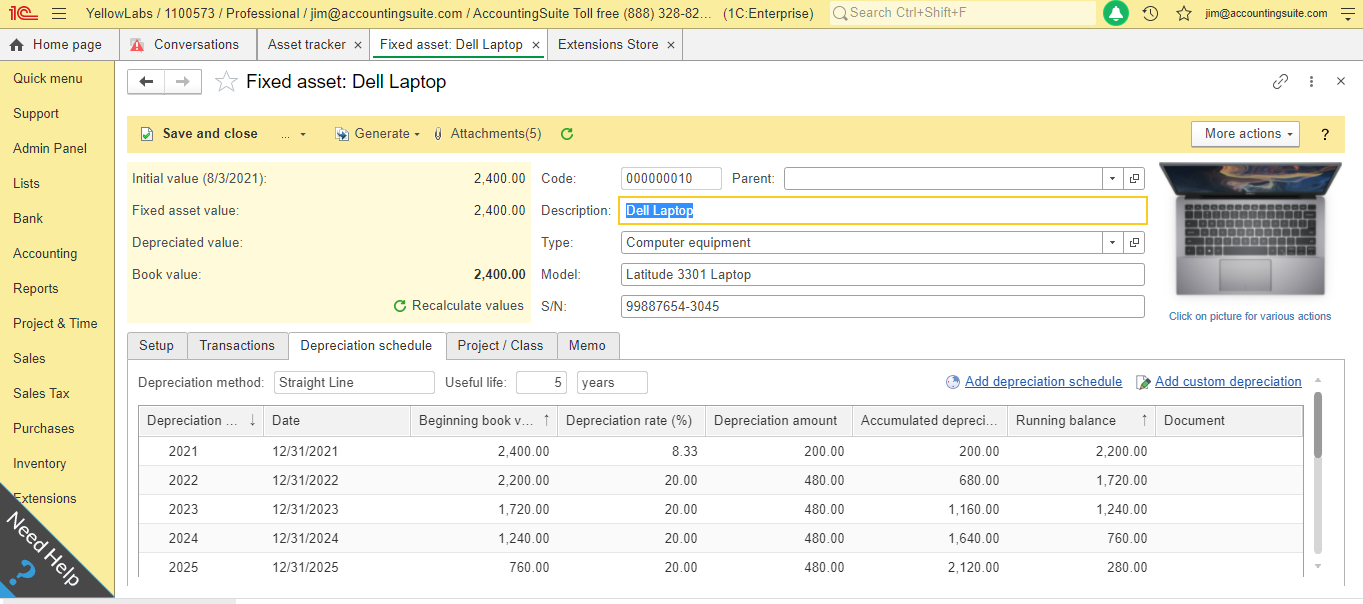Viewport: 1363px width, 604px height.
Task: Sort by Date column header
Action: [337, 421]
